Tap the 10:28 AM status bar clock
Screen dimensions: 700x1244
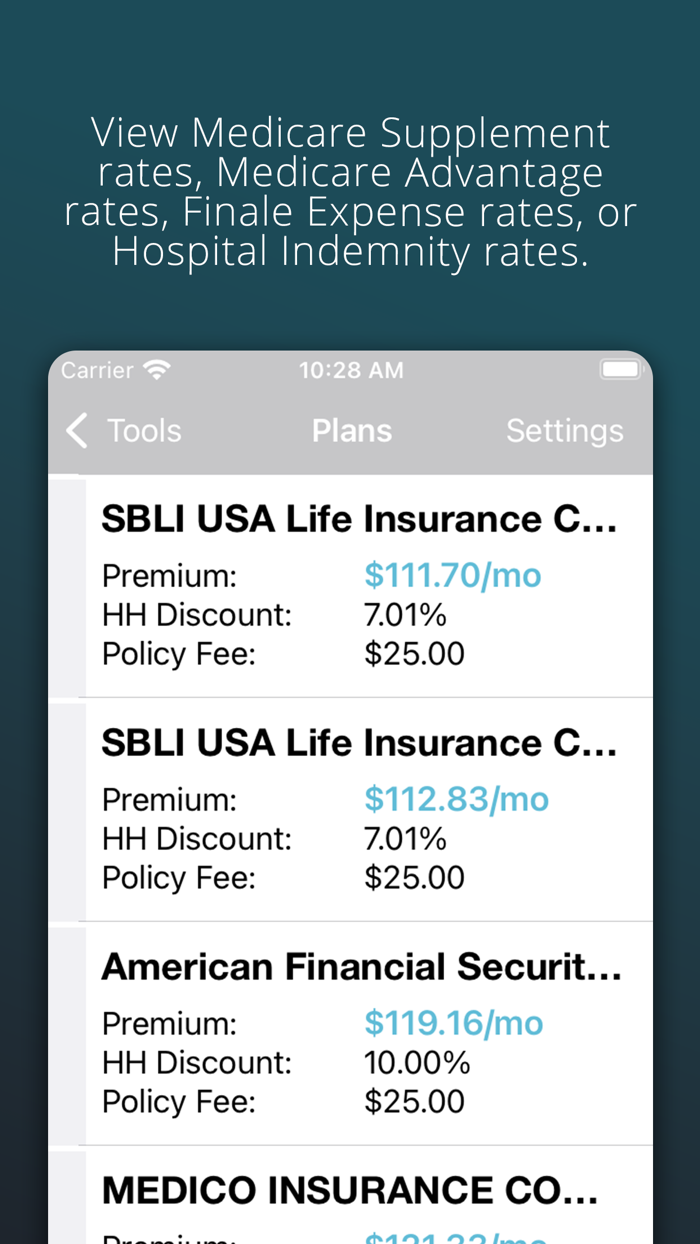click(351, 370)
